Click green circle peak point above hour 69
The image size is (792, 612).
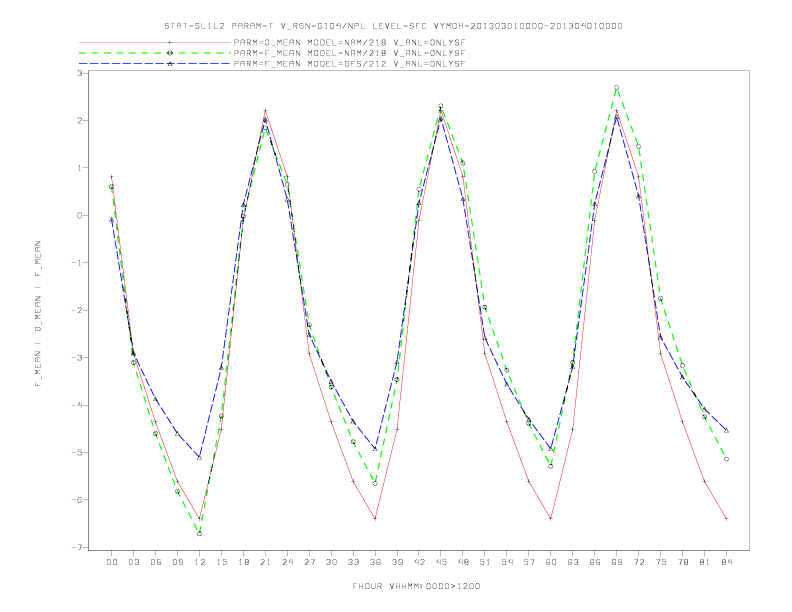coord(617,88)
